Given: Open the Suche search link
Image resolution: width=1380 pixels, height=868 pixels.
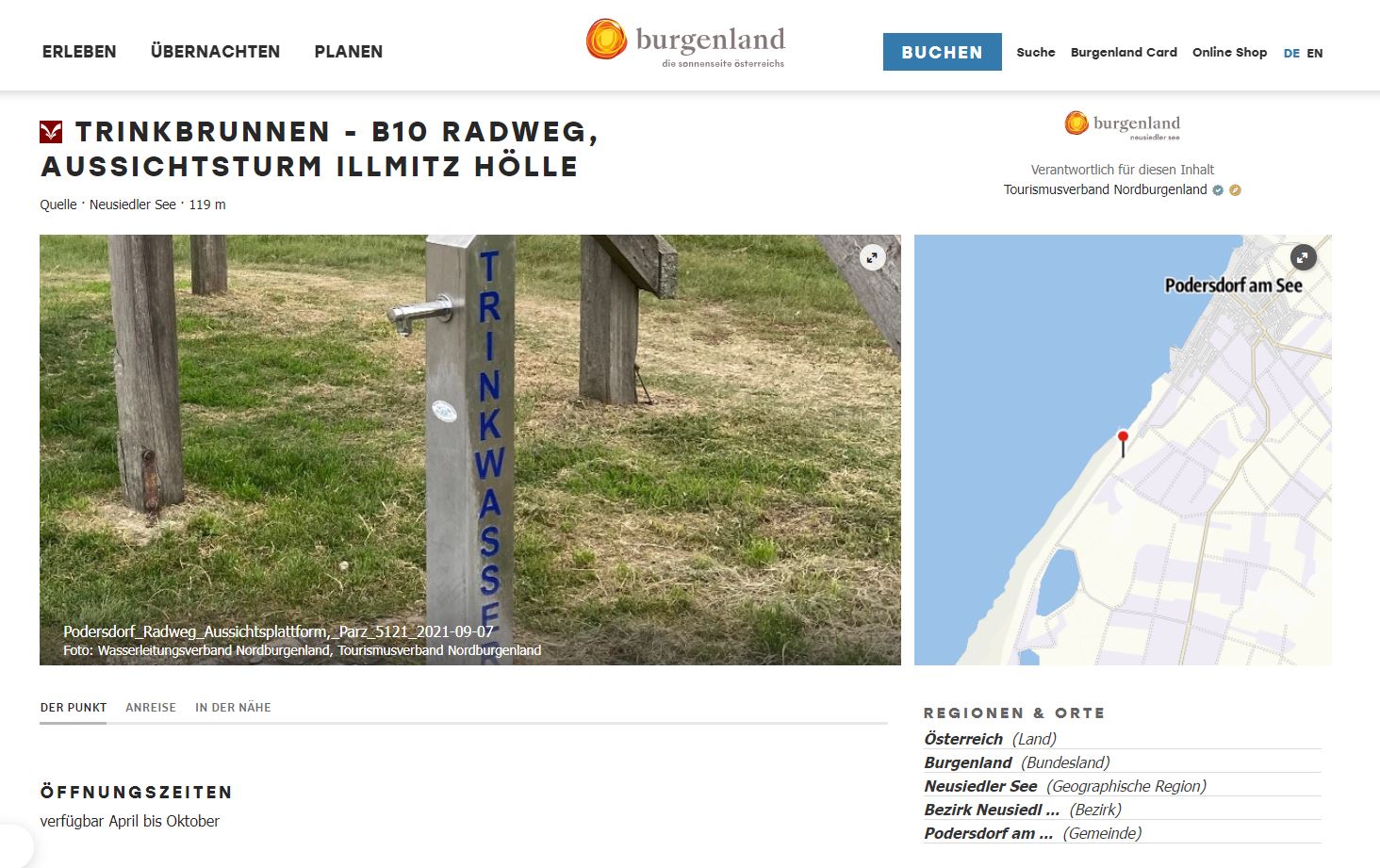Looking at the screenshot, I should point(1035,53).
